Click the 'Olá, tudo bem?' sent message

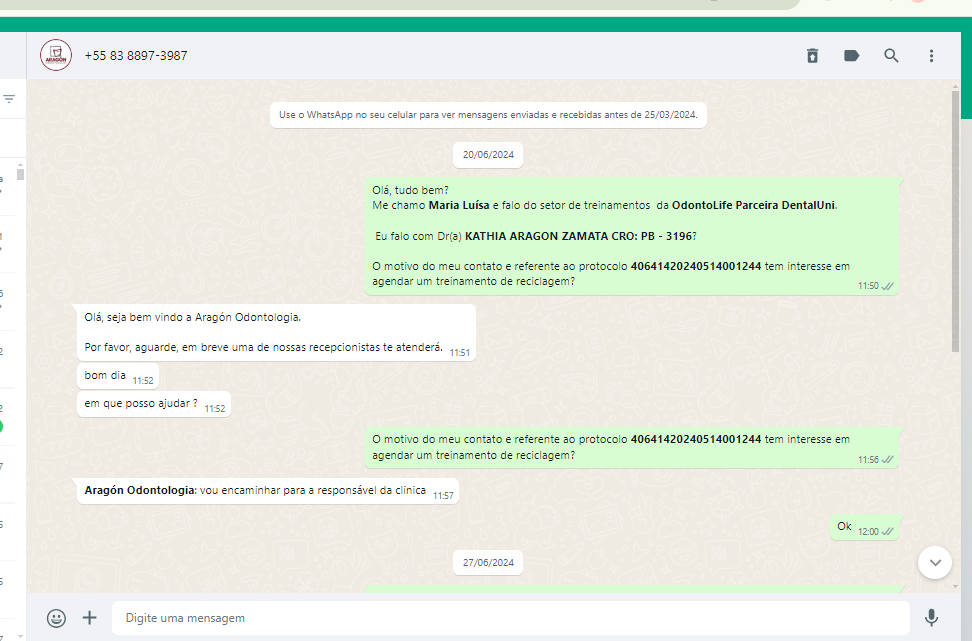point(632,236)
